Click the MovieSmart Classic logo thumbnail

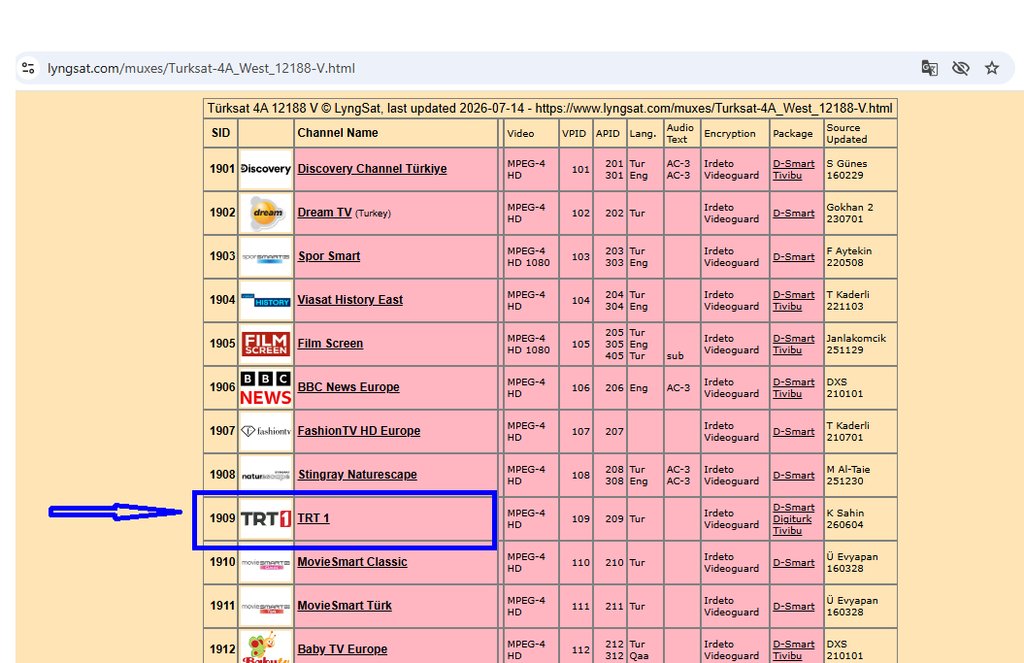click(266, 562)
